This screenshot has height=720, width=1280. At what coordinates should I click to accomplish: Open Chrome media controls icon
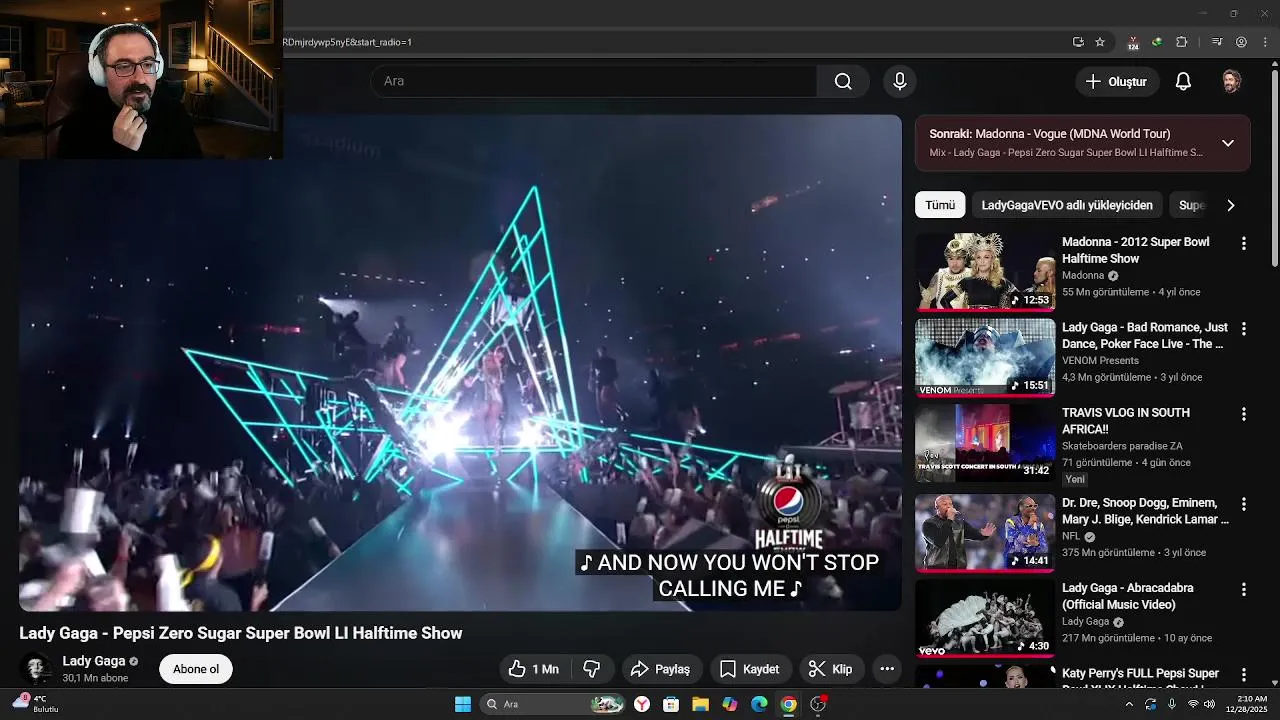[x=1217, y=42]
